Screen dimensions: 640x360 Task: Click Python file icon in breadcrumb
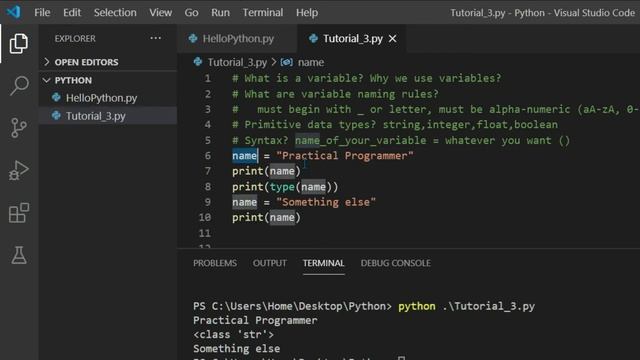click(x=198, y=62)
